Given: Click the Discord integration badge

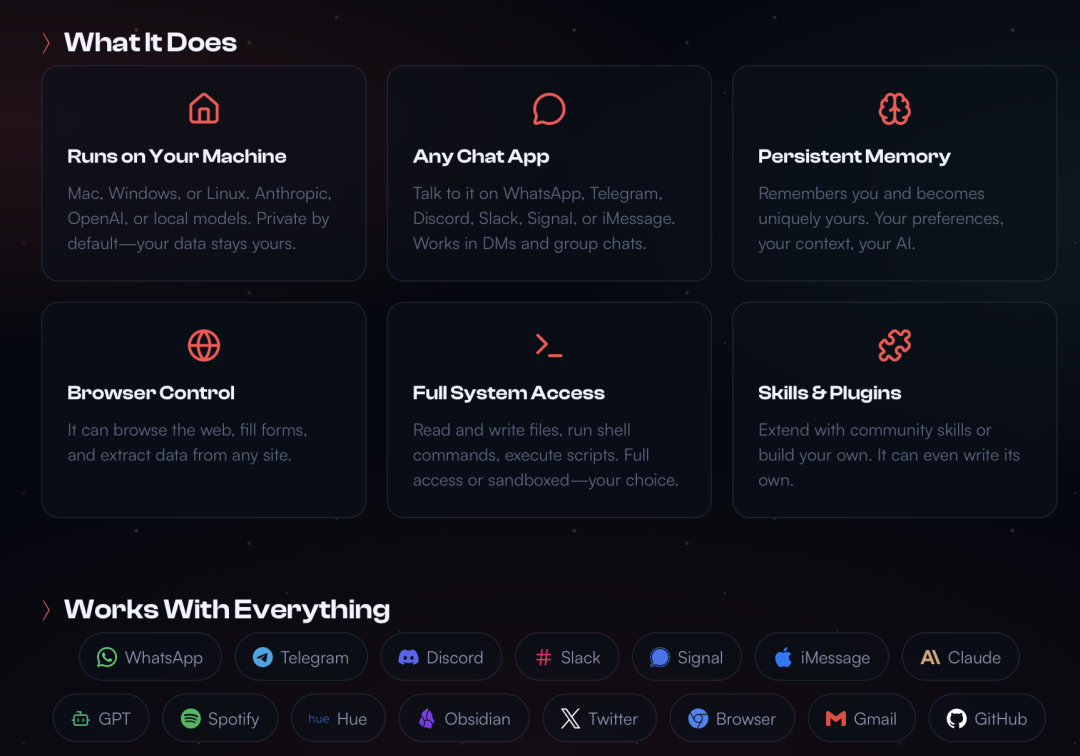Looking at the screenshot, I should pyautogui.click(x=441, y=657).
